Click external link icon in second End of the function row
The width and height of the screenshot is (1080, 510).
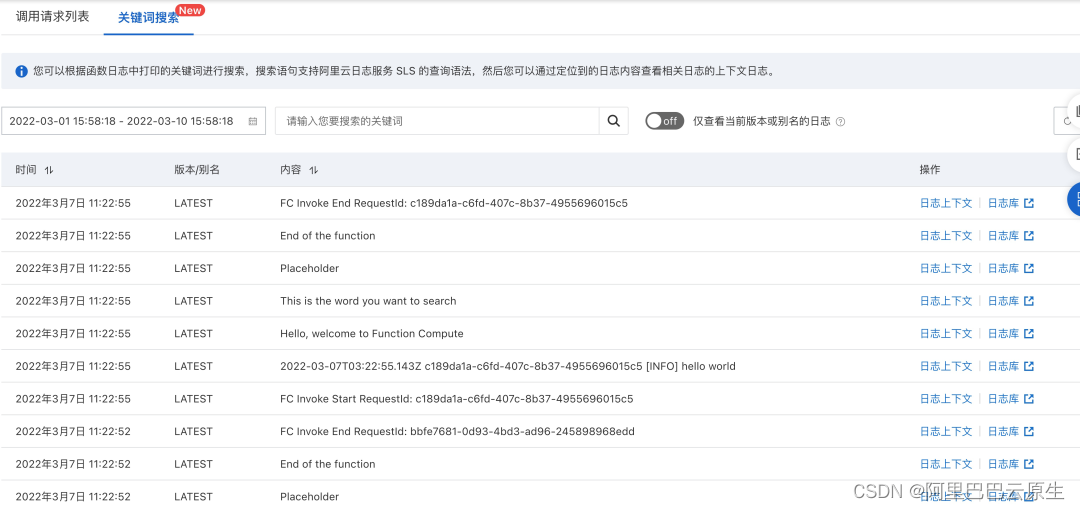(1029, 465)
